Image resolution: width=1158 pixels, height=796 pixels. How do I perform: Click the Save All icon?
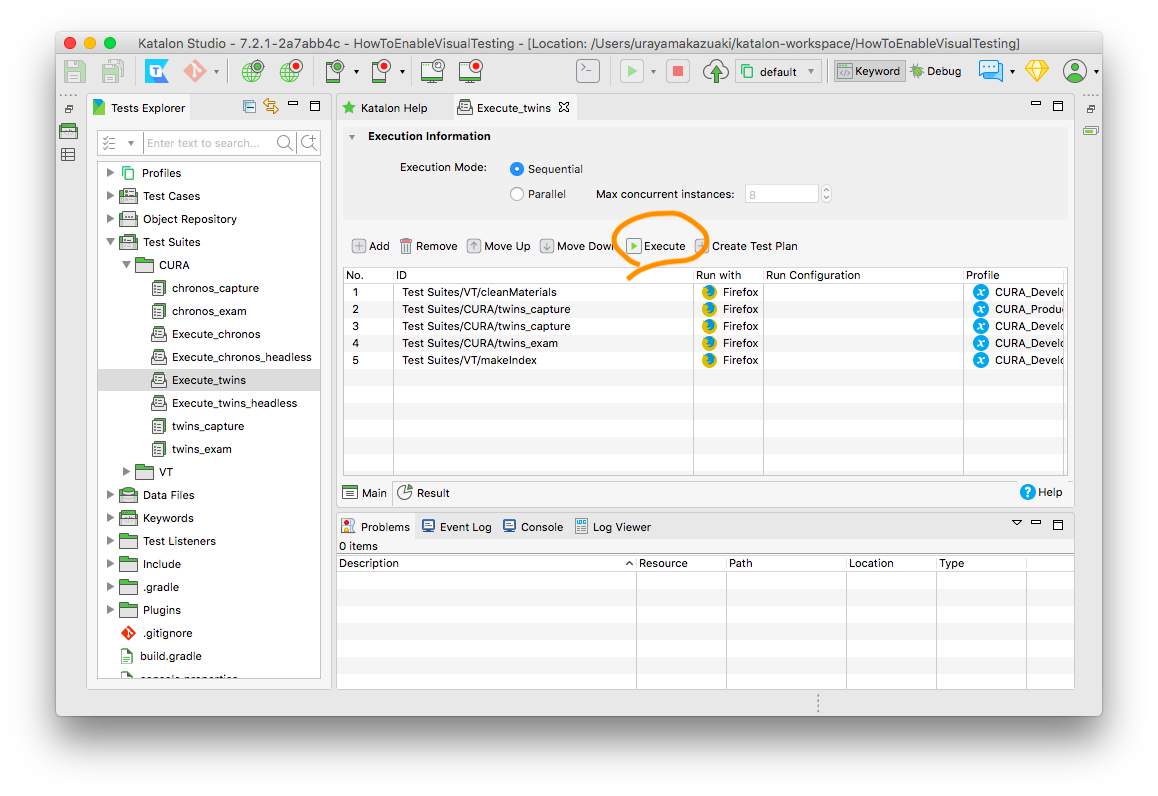112,72
